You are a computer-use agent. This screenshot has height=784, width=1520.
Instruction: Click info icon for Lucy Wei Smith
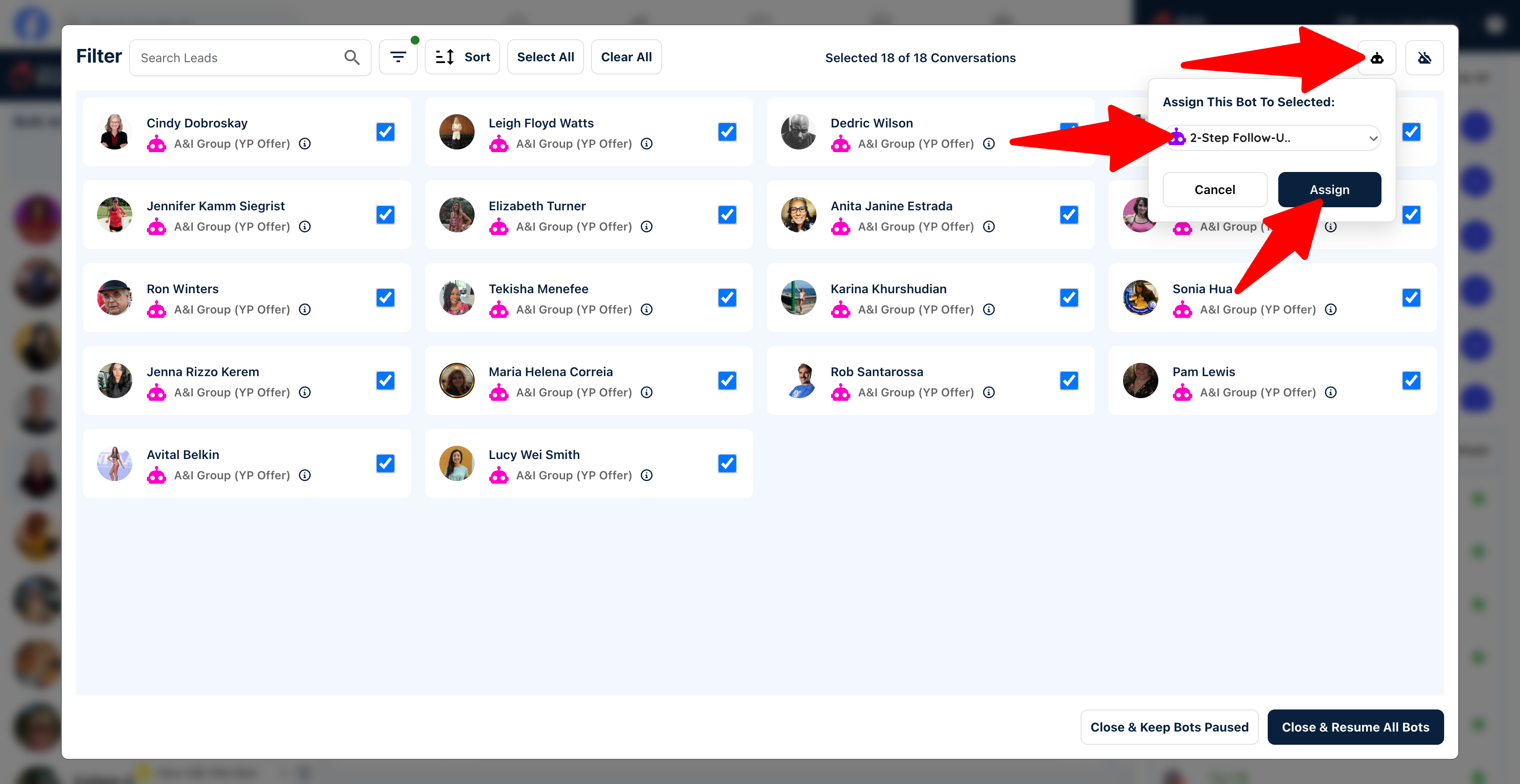647,475
